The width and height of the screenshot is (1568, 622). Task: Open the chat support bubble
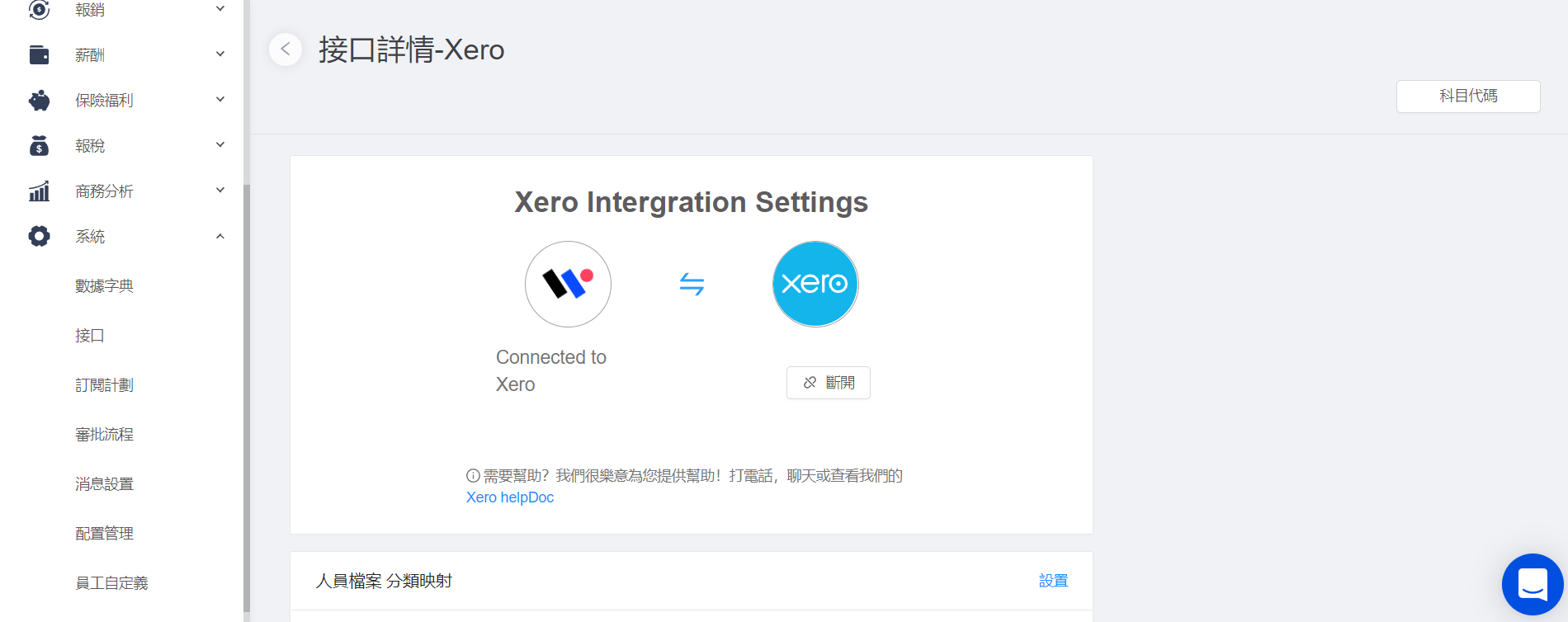[1533, 584]
